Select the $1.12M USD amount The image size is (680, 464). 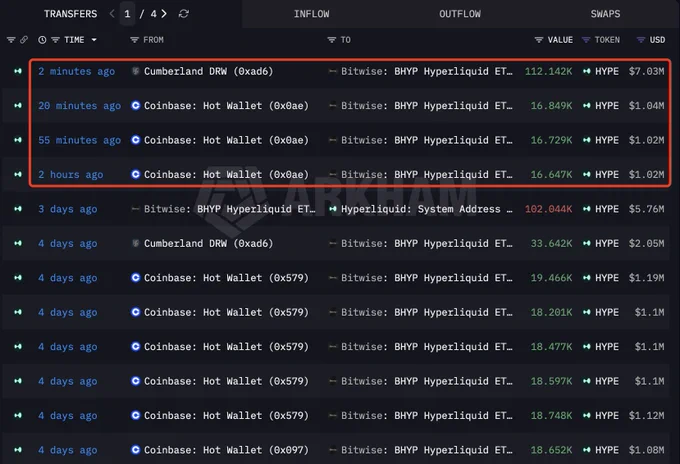click(x=647, y=415)
